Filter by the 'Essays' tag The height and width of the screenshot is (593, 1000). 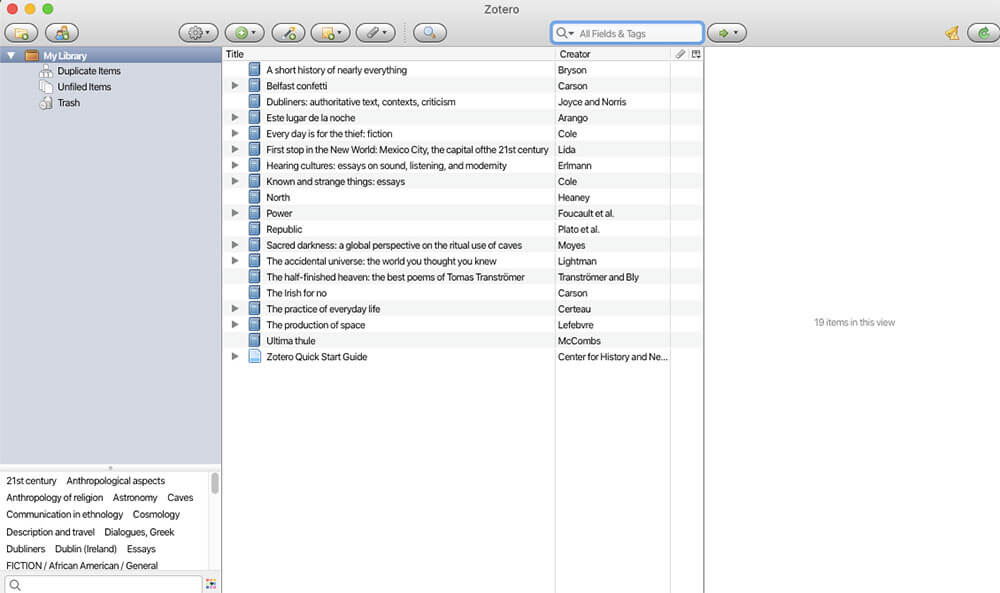(141, 548)
